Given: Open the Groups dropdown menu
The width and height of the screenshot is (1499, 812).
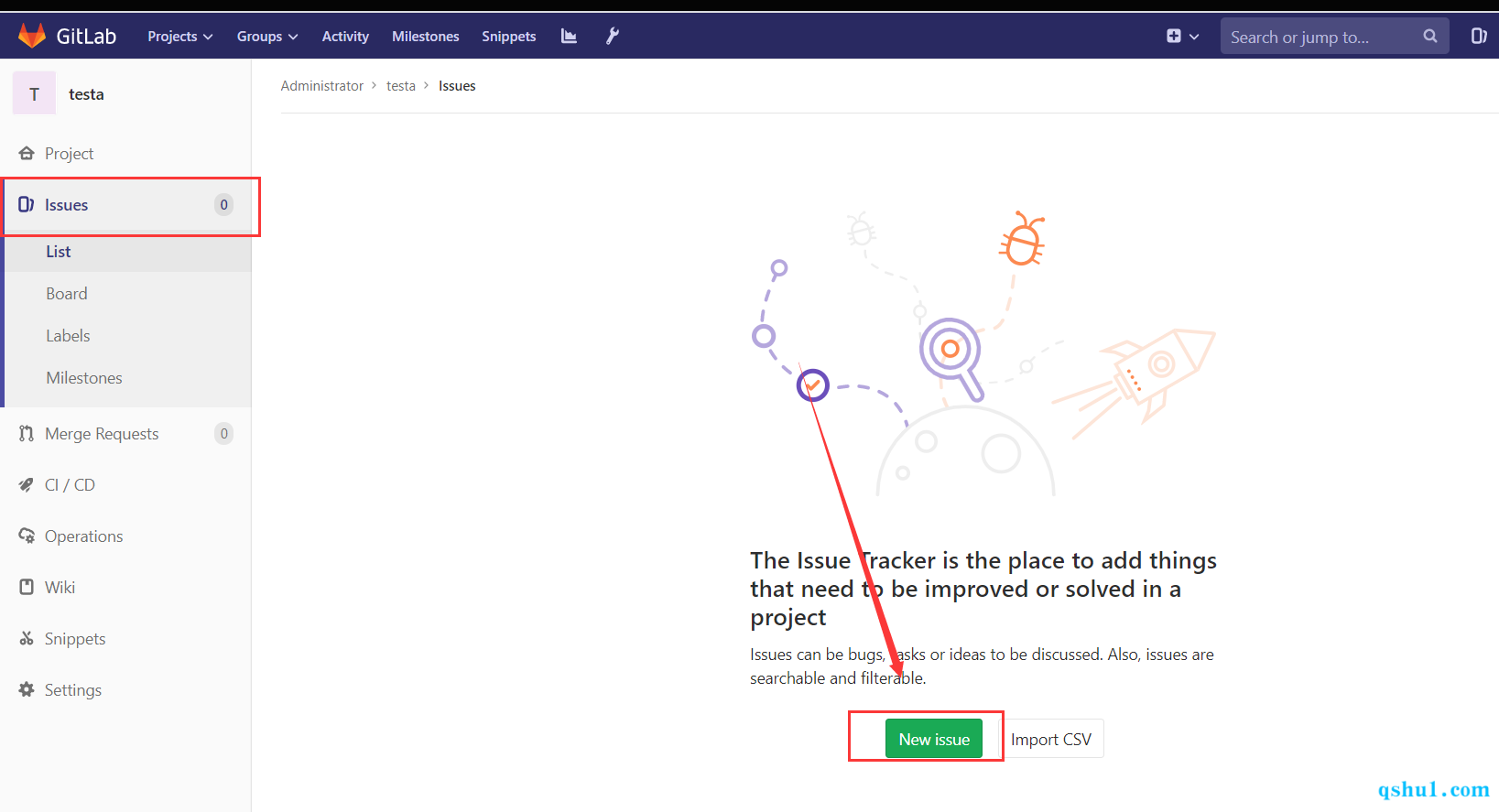Looking at the screenshot, I should pos(267,37).
